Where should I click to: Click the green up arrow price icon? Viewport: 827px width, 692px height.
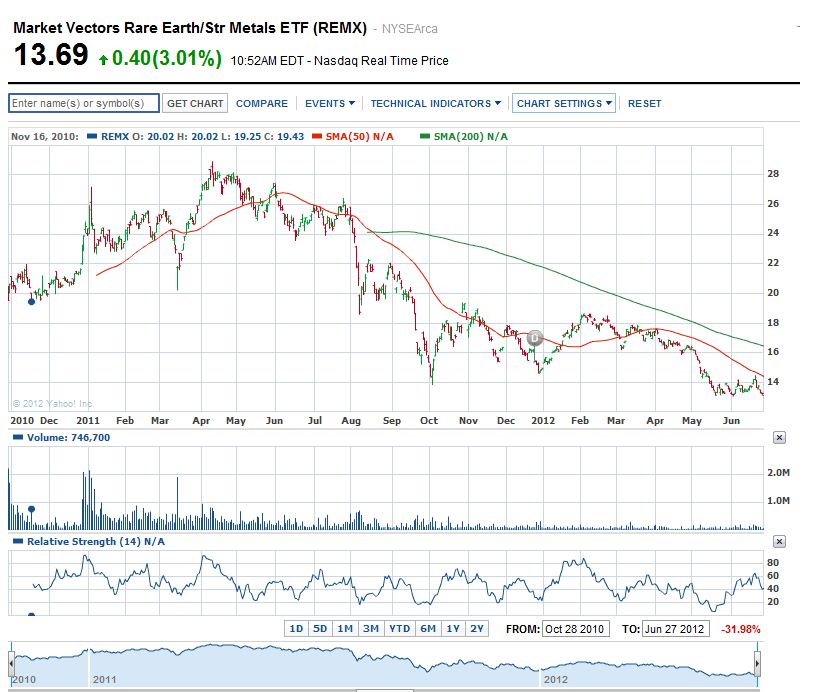coord(103,60)
